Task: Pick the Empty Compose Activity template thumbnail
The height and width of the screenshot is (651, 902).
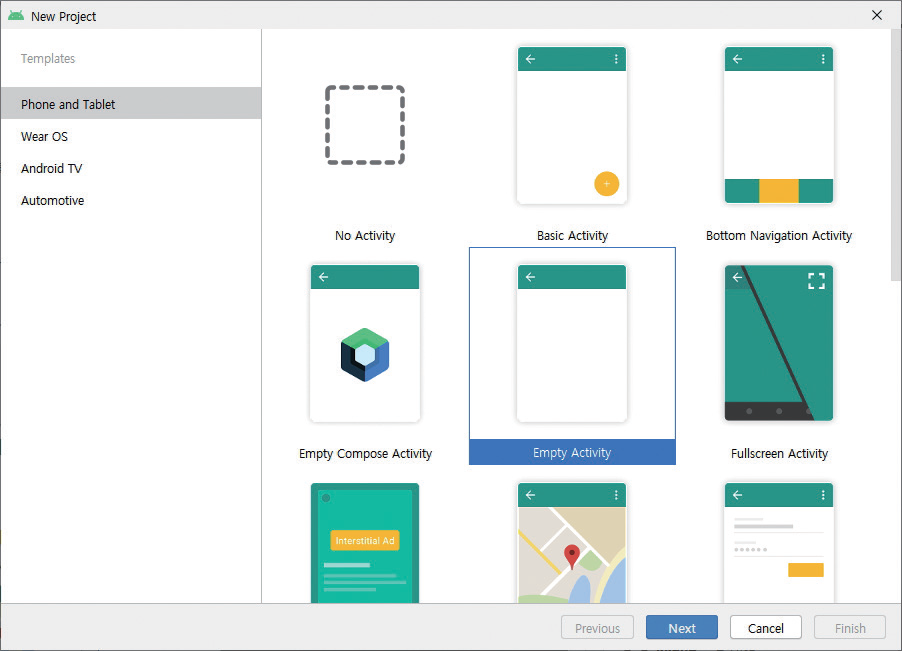Action: (365, 343)
